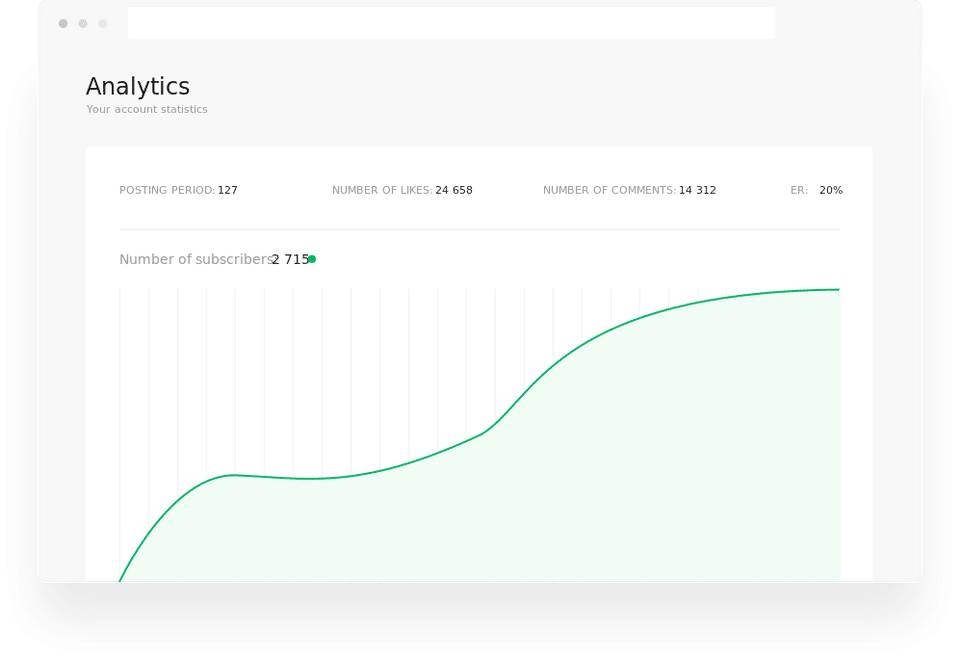Select the 20% engagement rate value
Image resolution: width=960 pixels, height=659 pixels.
[831, 190]
